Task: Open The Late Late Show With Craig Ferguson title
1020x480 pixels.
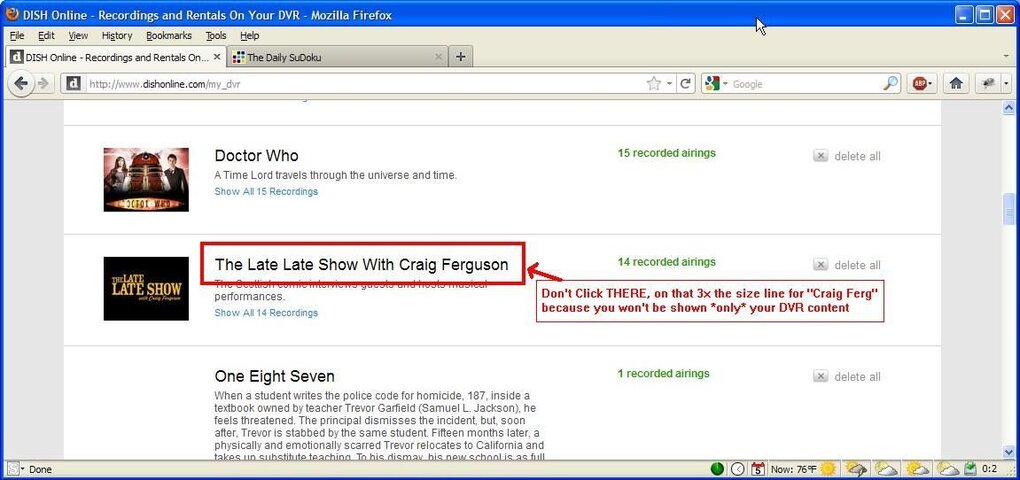Action: coord(362,265)
